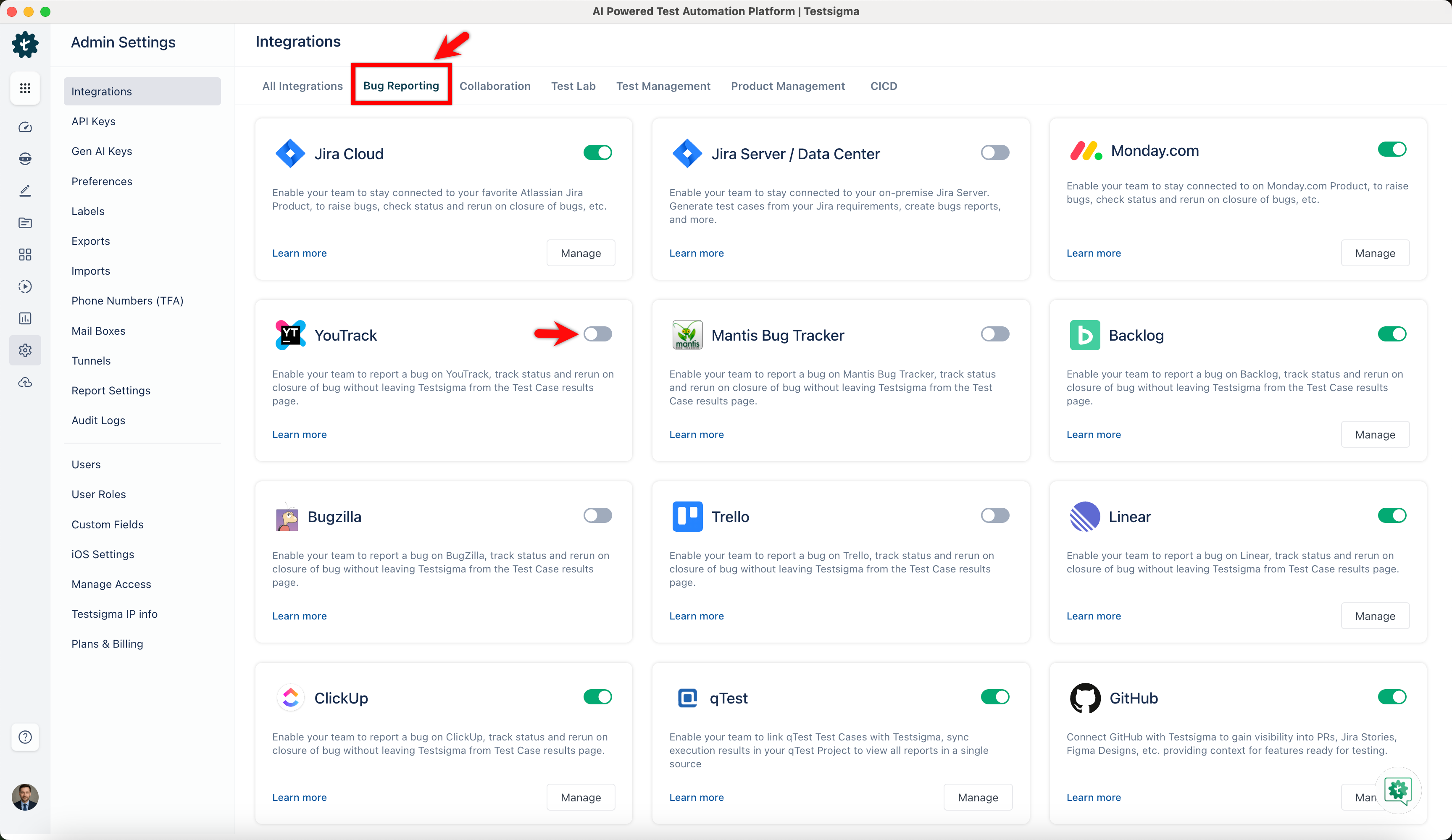Click Manage on the Monday.com card

1375,253
